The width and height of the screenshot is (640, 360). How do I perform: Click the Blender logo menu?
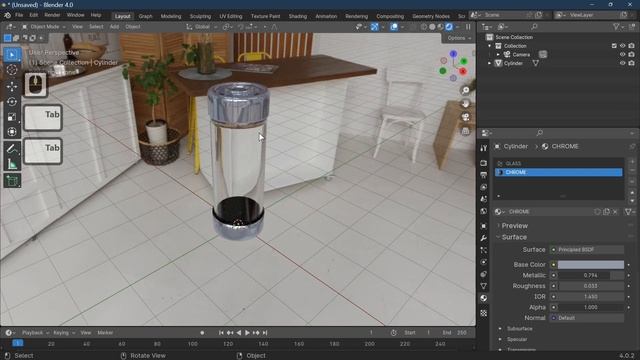point(7,15)
